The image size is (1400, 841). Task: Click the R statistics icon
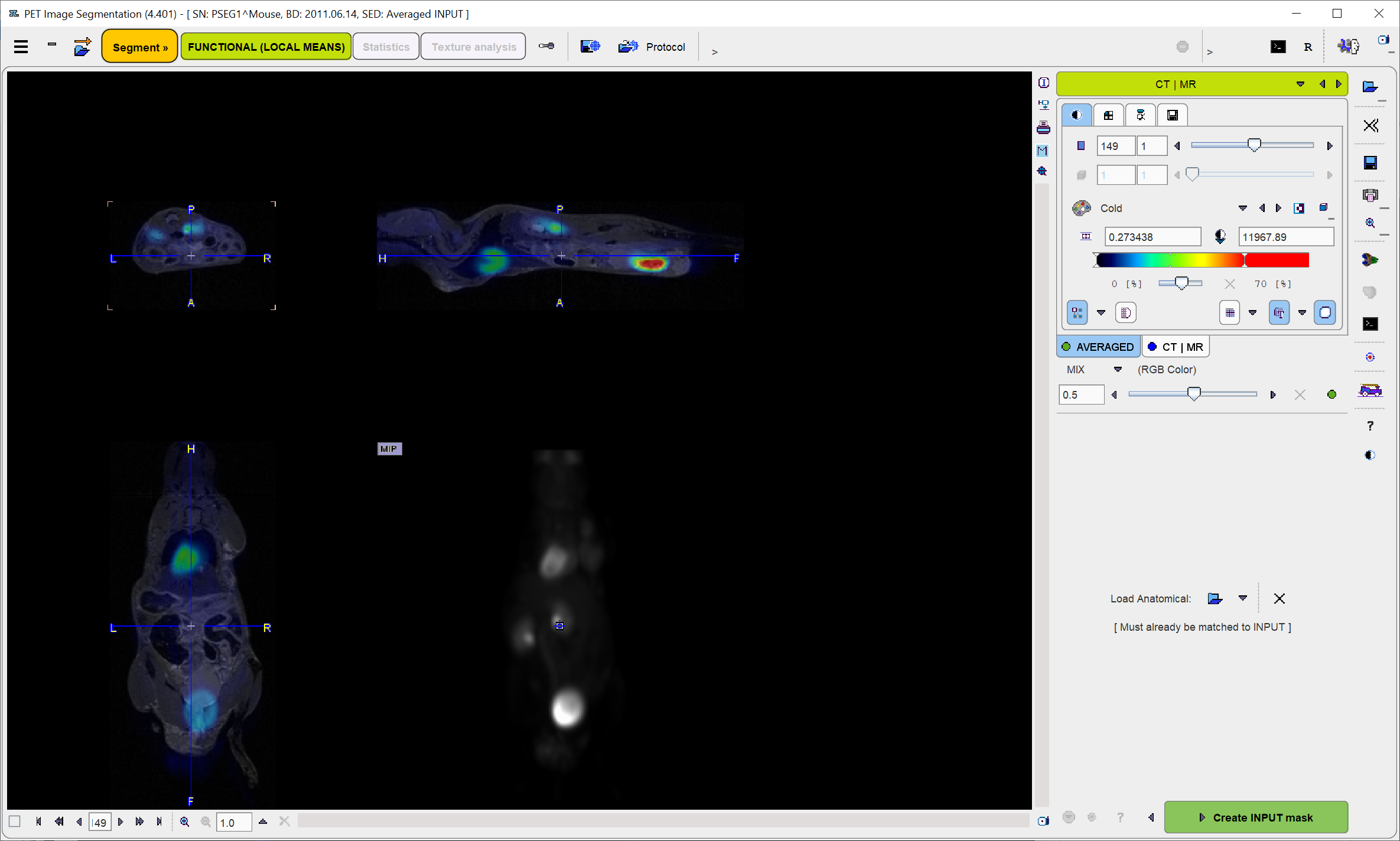click(x=1308, y=47)
